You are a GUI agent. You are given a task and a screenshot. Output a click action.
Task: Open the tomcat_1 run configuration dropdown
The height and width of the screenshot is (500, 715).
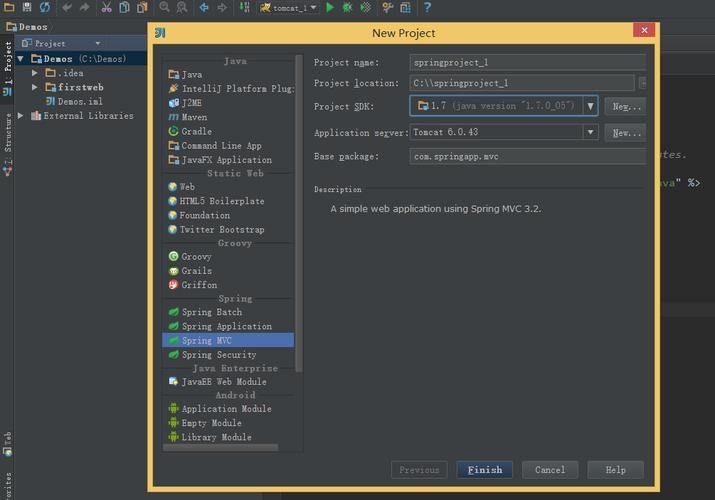tap(289, 8)
